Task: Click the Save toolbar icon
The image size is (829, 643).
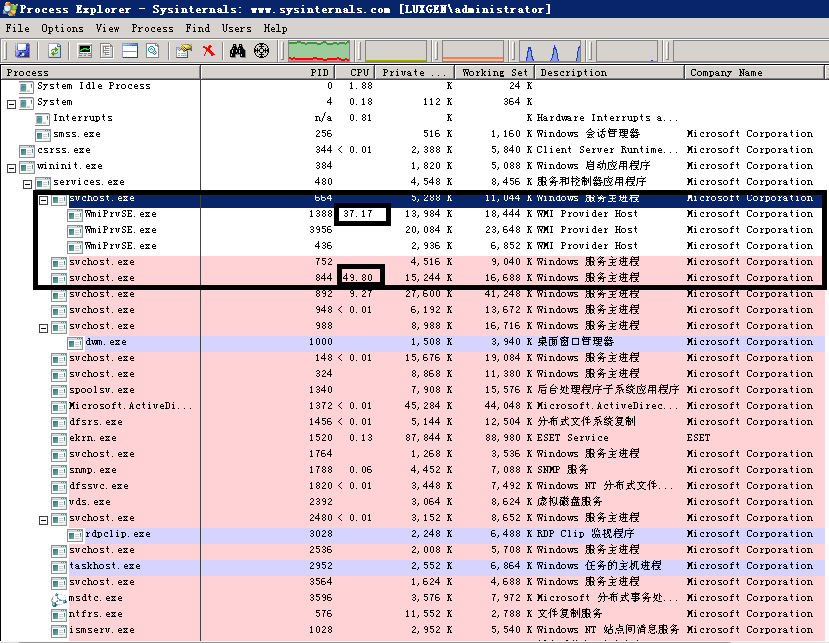Action: click(23, 50)
